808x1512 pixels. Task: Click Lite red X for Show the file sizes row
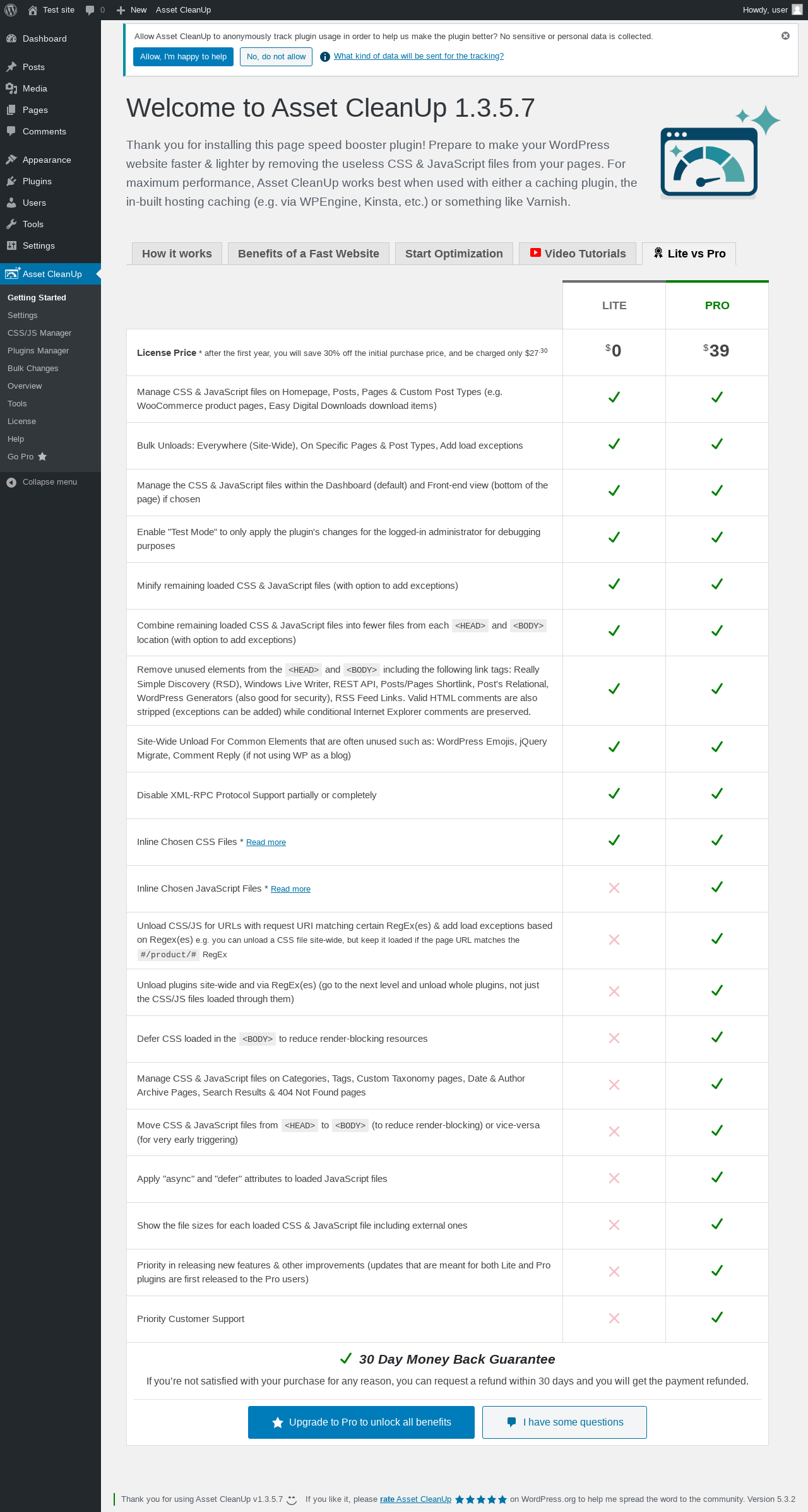tap(614, 1225)
